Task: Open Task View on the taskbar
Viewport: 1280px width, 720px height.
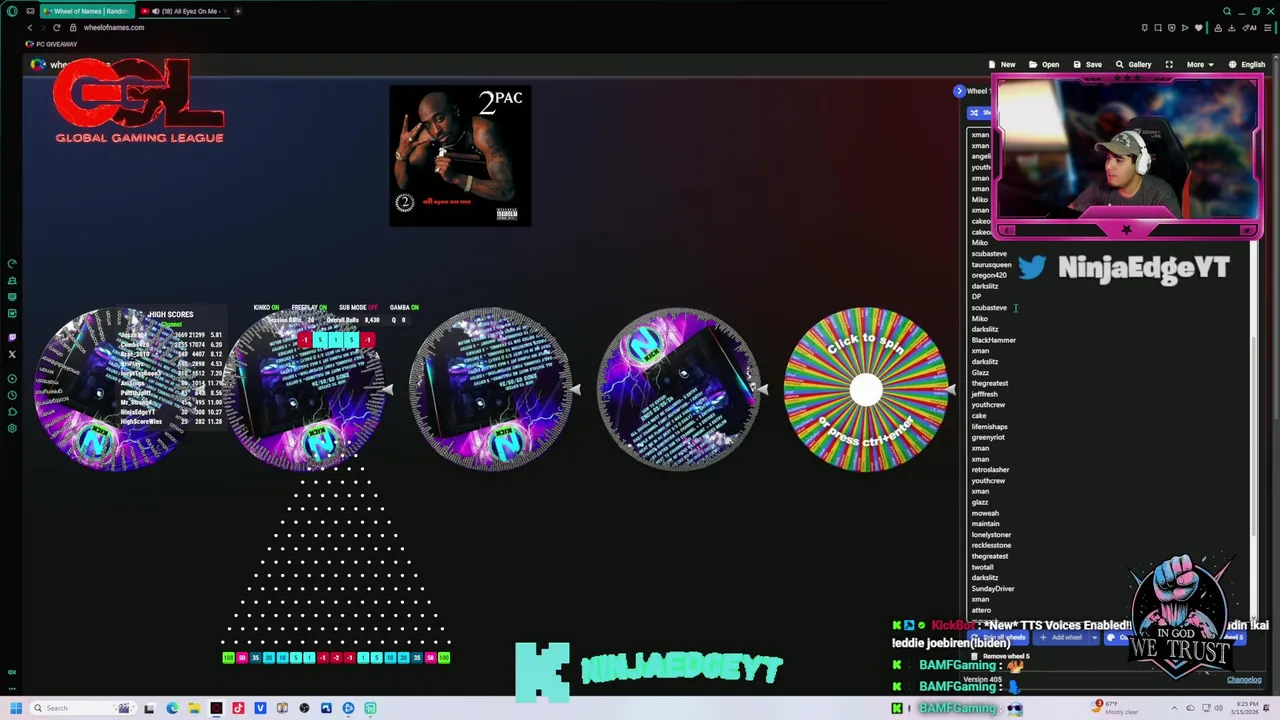Action: [149, 708]
